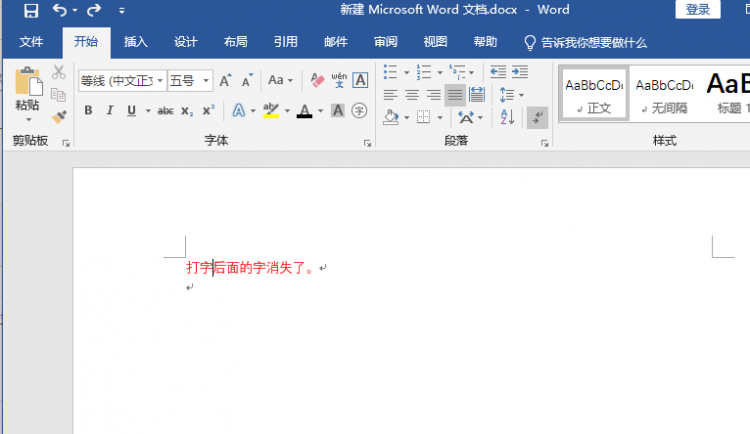The image size is (750, 434).
Task: Open the Aa change case menu
Action: pyautogui.click(x=280, y=80)
